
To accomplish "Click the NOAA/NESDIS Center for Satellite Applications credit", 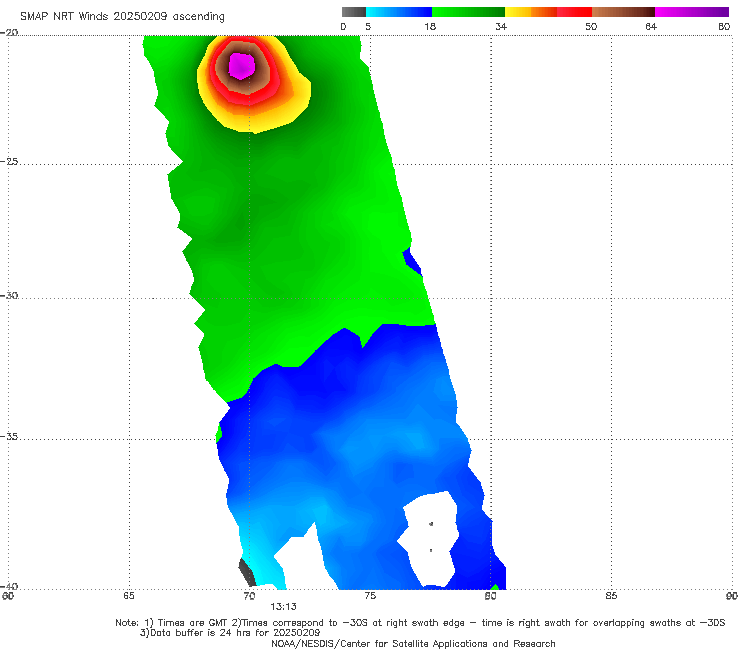I will pos(413,643).
